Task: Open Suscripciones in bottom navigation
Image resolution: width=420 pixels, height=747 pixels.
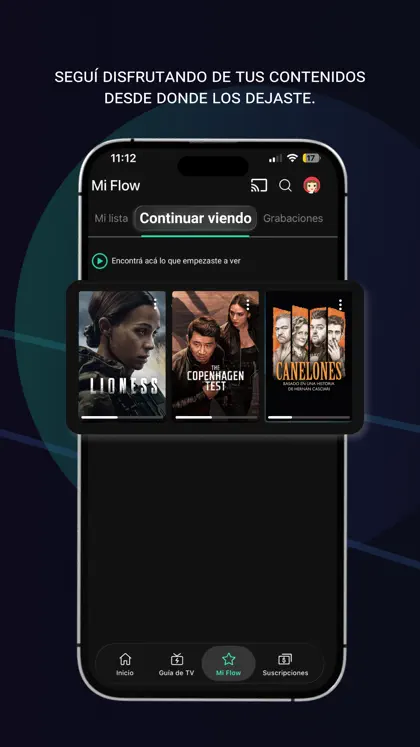Action: point(285,664)
